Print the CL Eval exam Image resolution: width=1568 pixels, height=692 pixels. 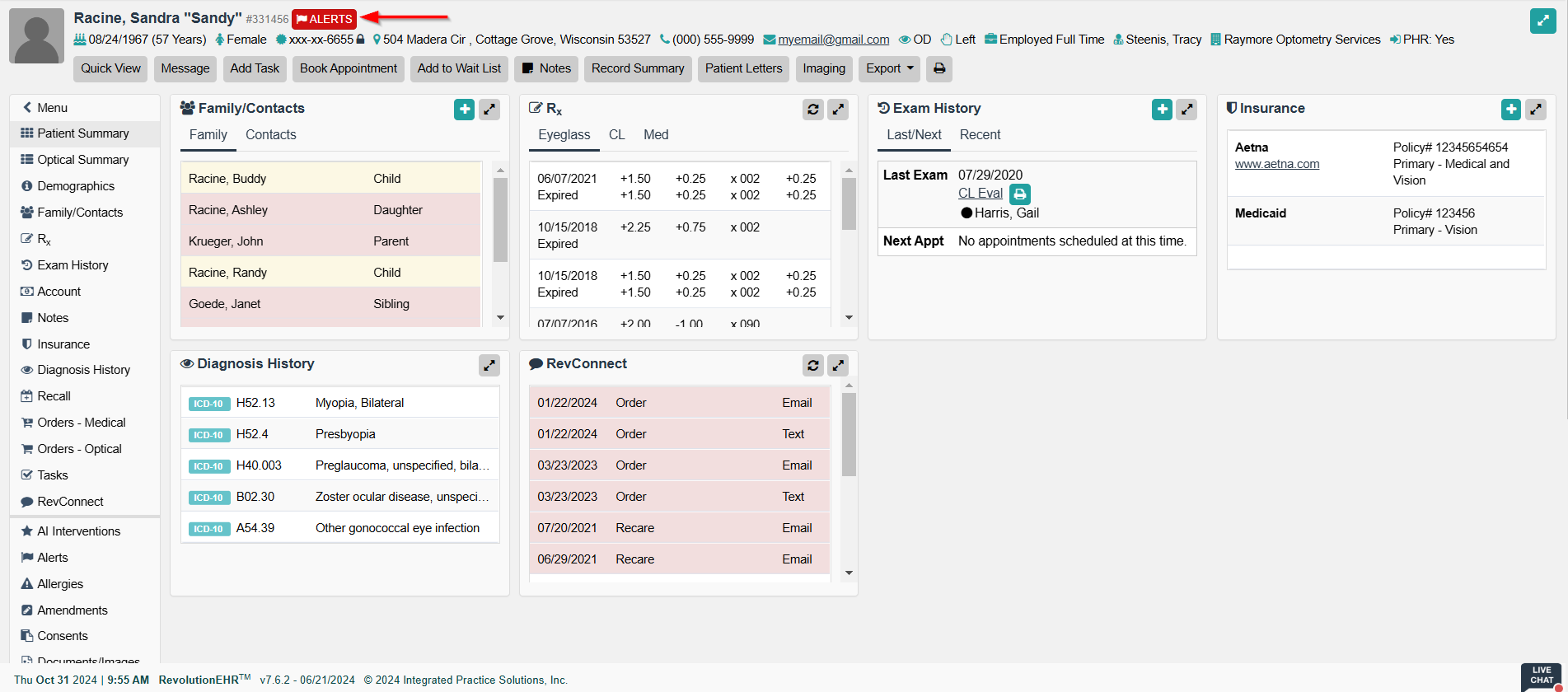tap(1020, 194)
